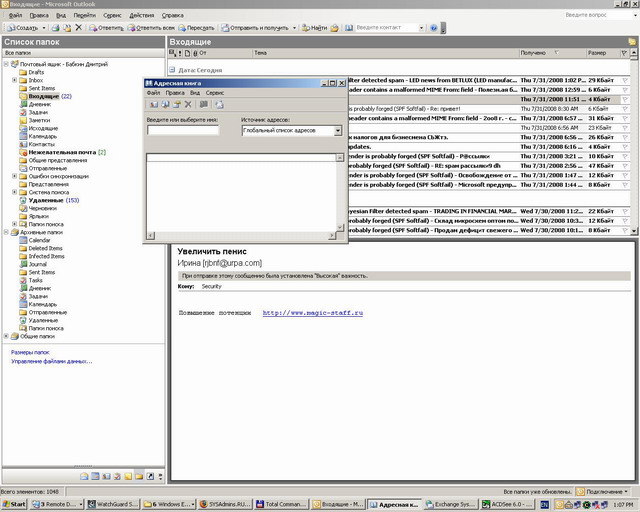Click the Введите контакт search field

pos(387,28)
